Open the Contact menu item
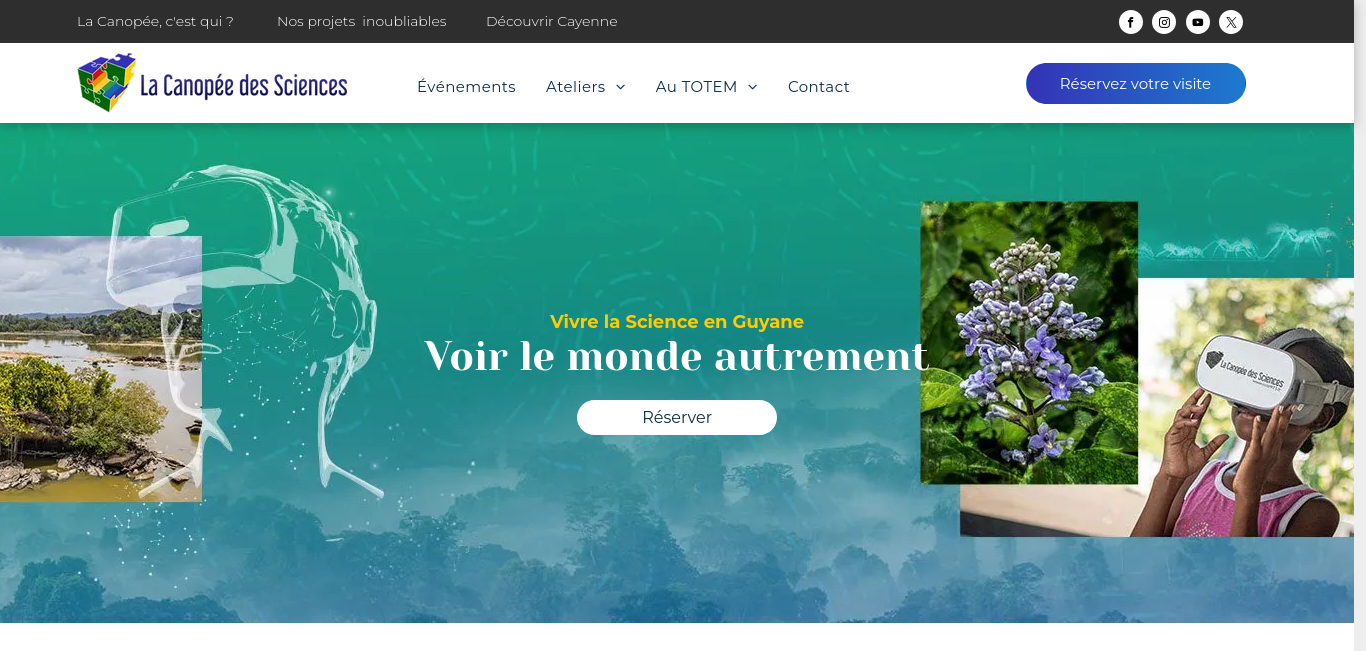 (819, 87)
